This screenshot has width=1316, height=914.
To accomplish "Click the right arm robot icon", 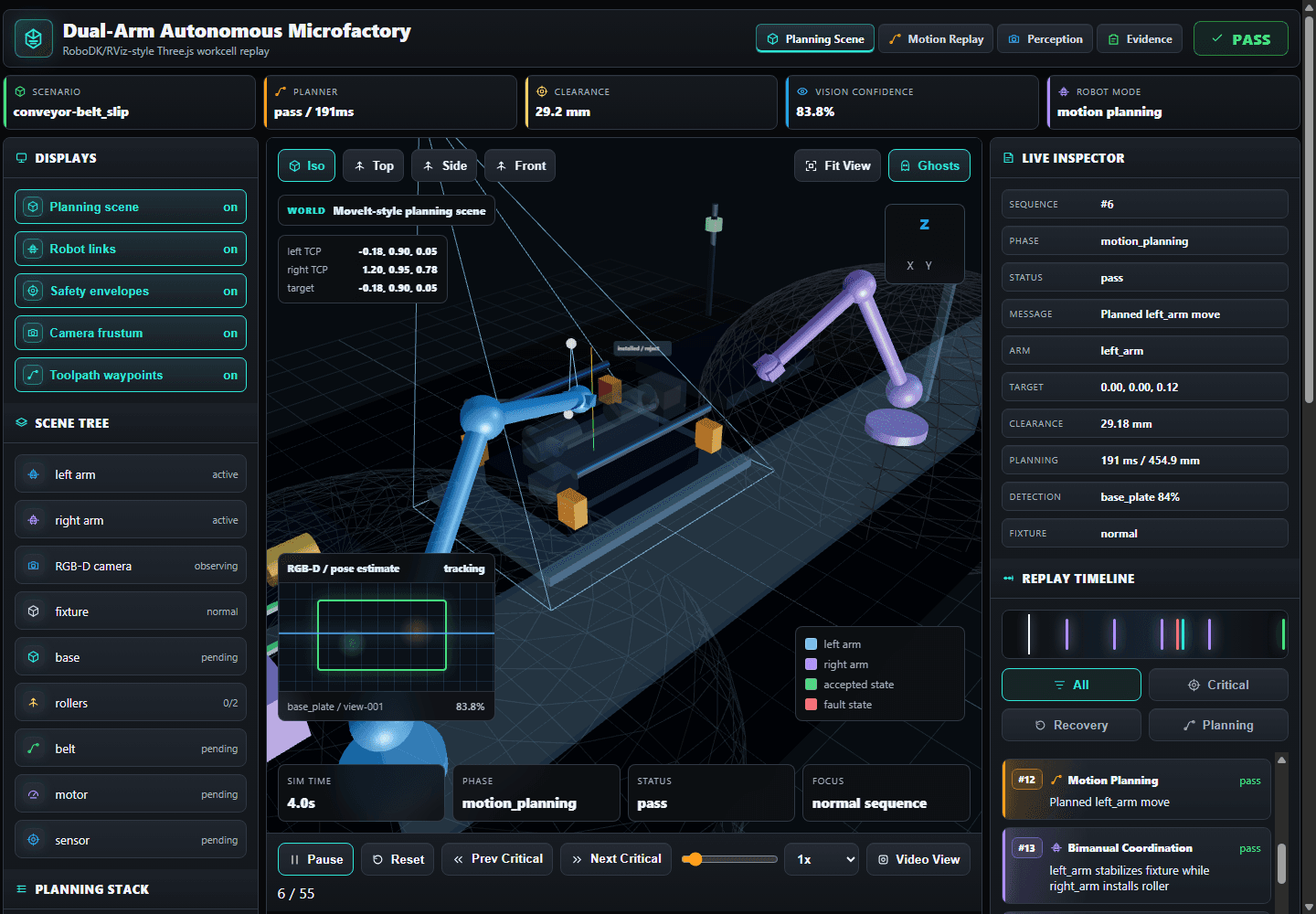I will tap(34, 520).
